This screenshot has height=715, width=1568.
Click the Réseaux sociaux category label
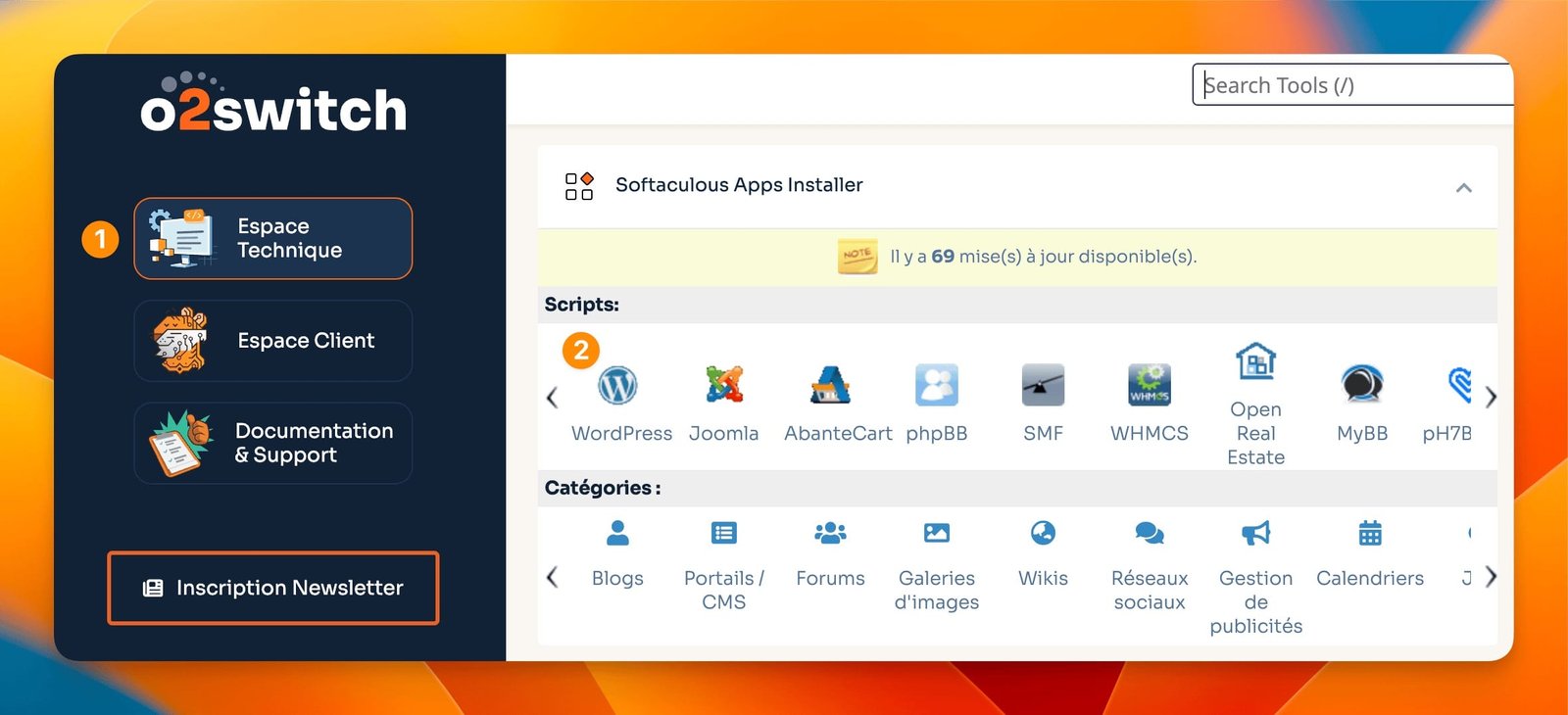(1150, 590)
